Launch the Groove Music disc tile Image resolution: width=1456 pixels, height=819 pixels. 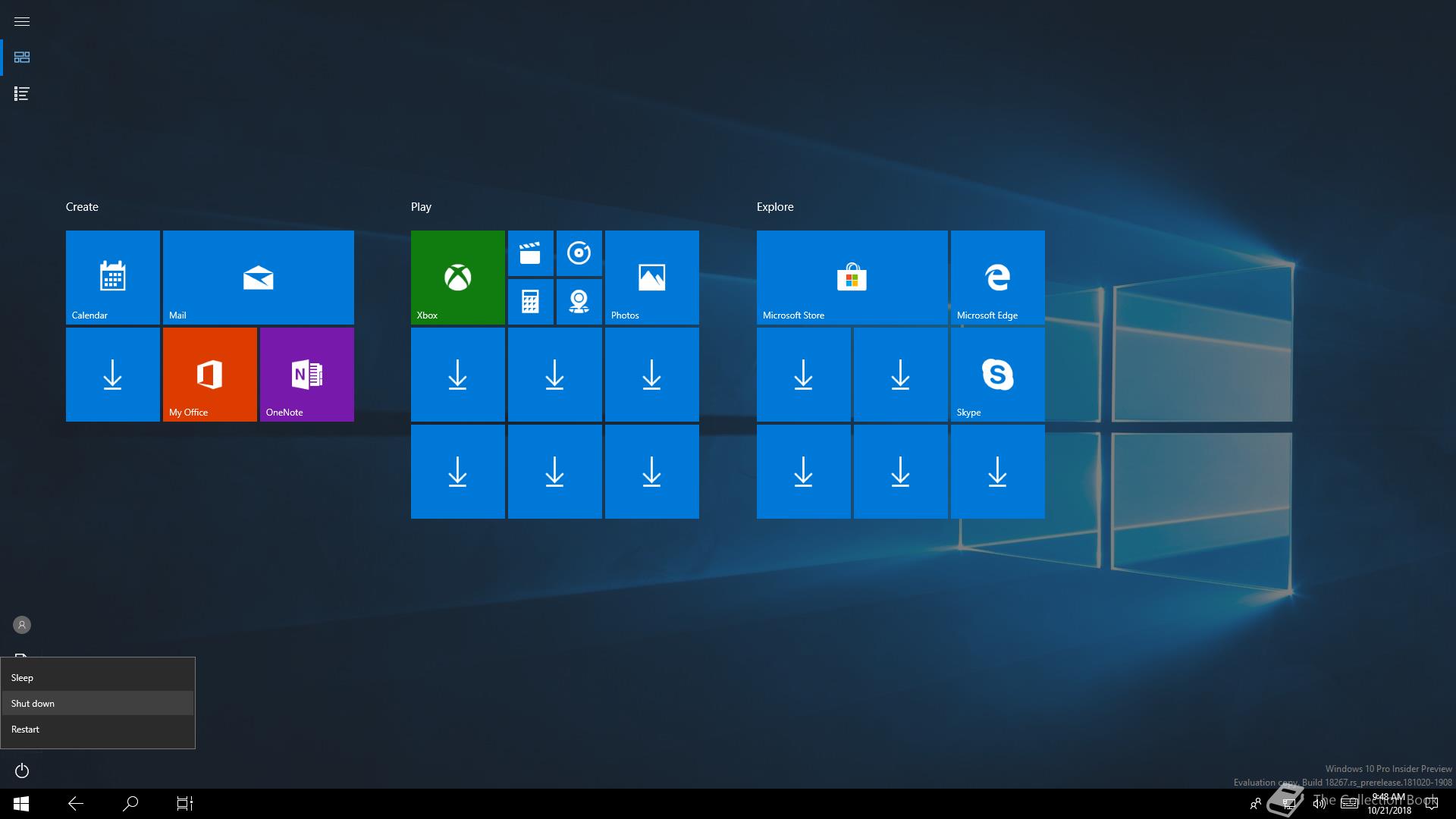point(579,253)
